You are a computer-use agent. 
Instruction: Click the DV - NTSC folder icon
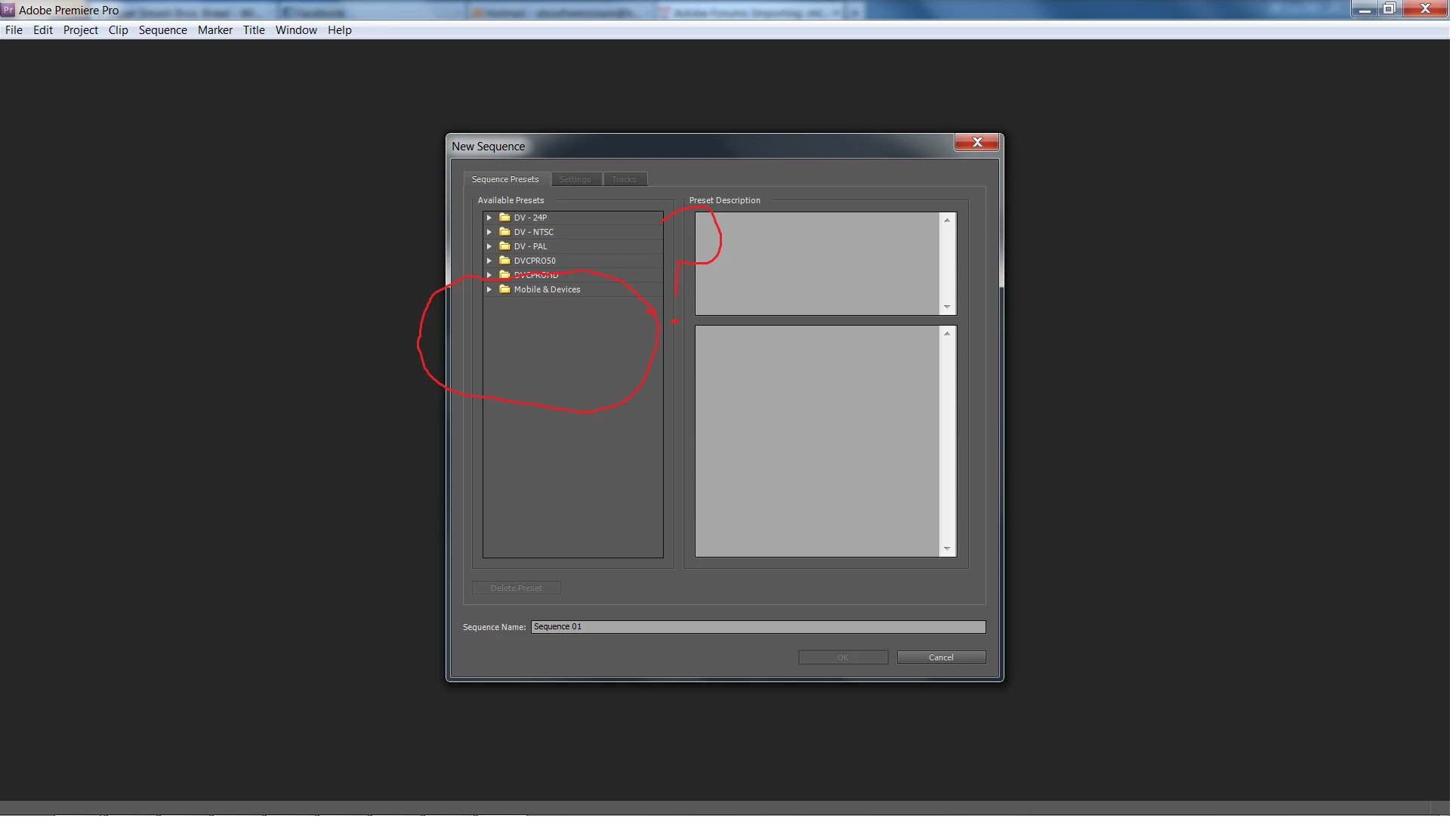(x=504, y=232)
